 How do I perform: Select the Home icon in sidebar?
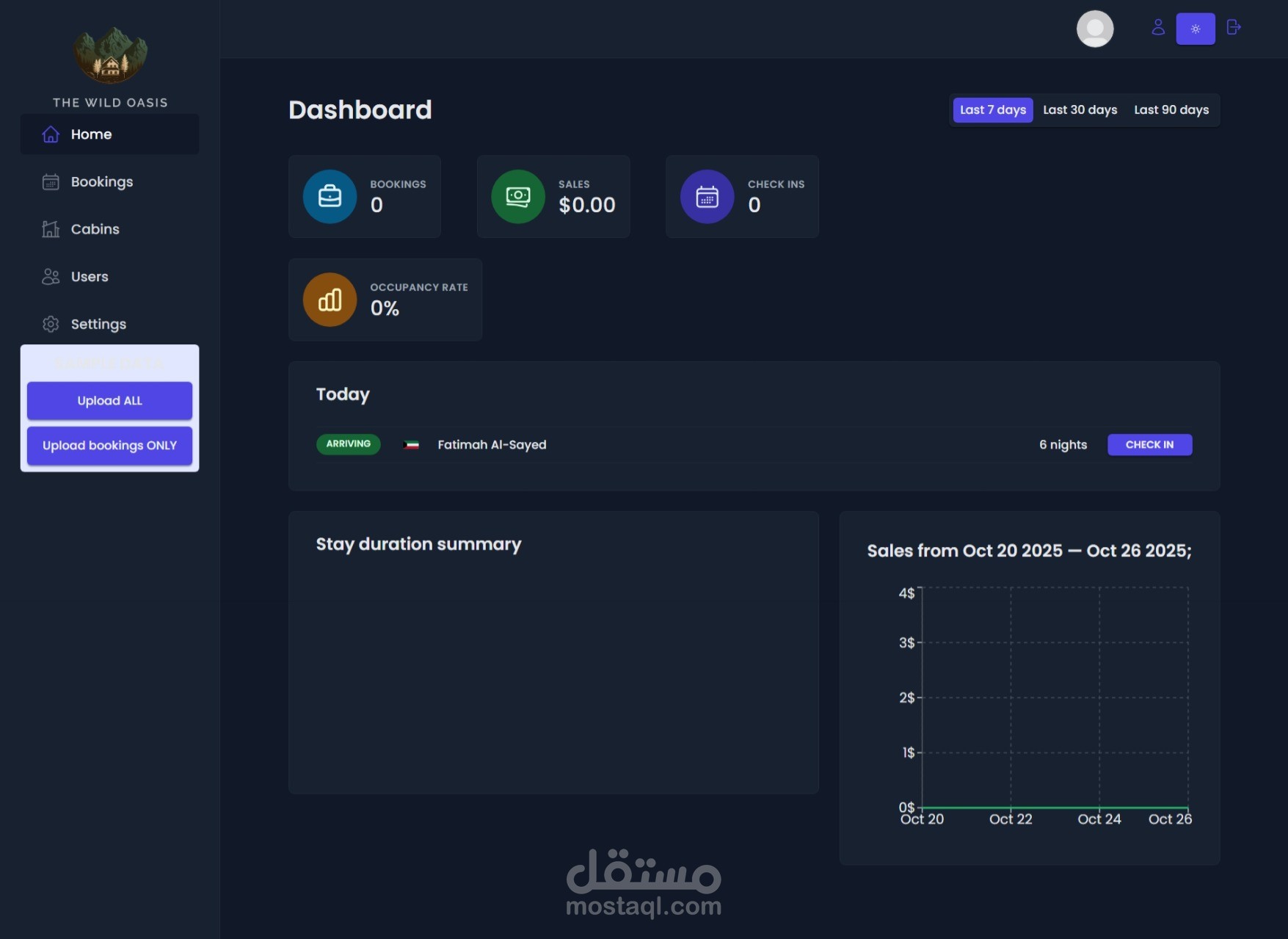tap(50, 134)
